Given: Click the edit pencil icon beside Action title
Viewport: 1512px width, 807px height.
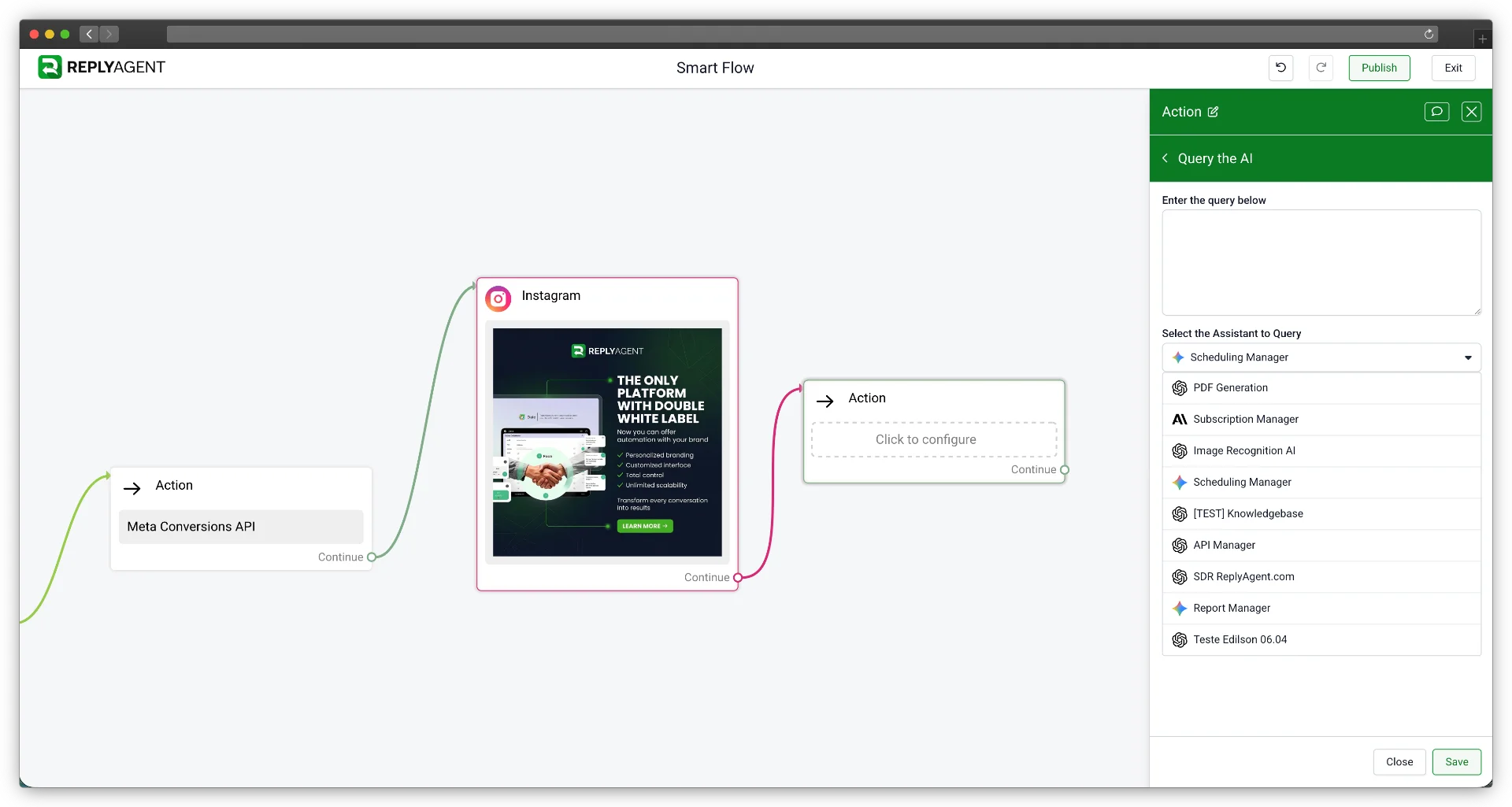Looking at the screenshot, I should pos(1213,112).
